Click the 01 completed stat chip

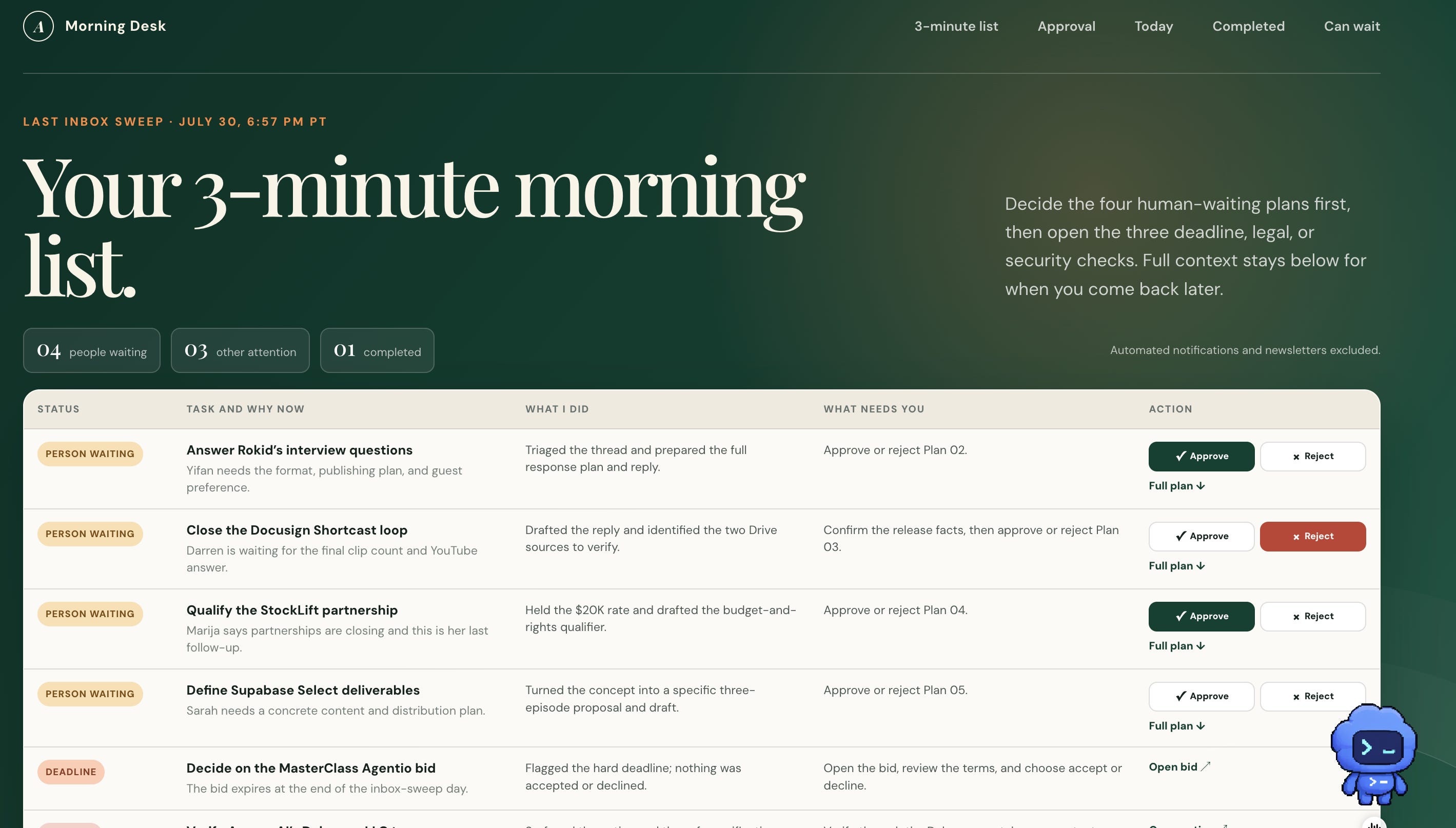pyautogui.click(x=377, y=350)
